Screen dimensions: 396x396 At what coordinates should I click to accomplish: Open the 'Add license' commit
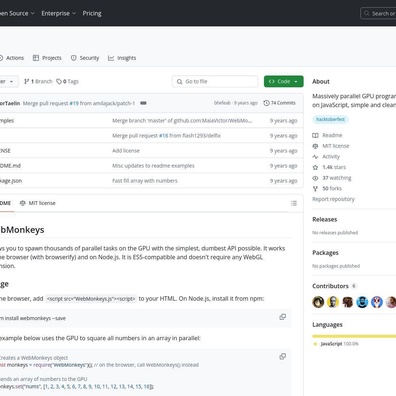126,151
